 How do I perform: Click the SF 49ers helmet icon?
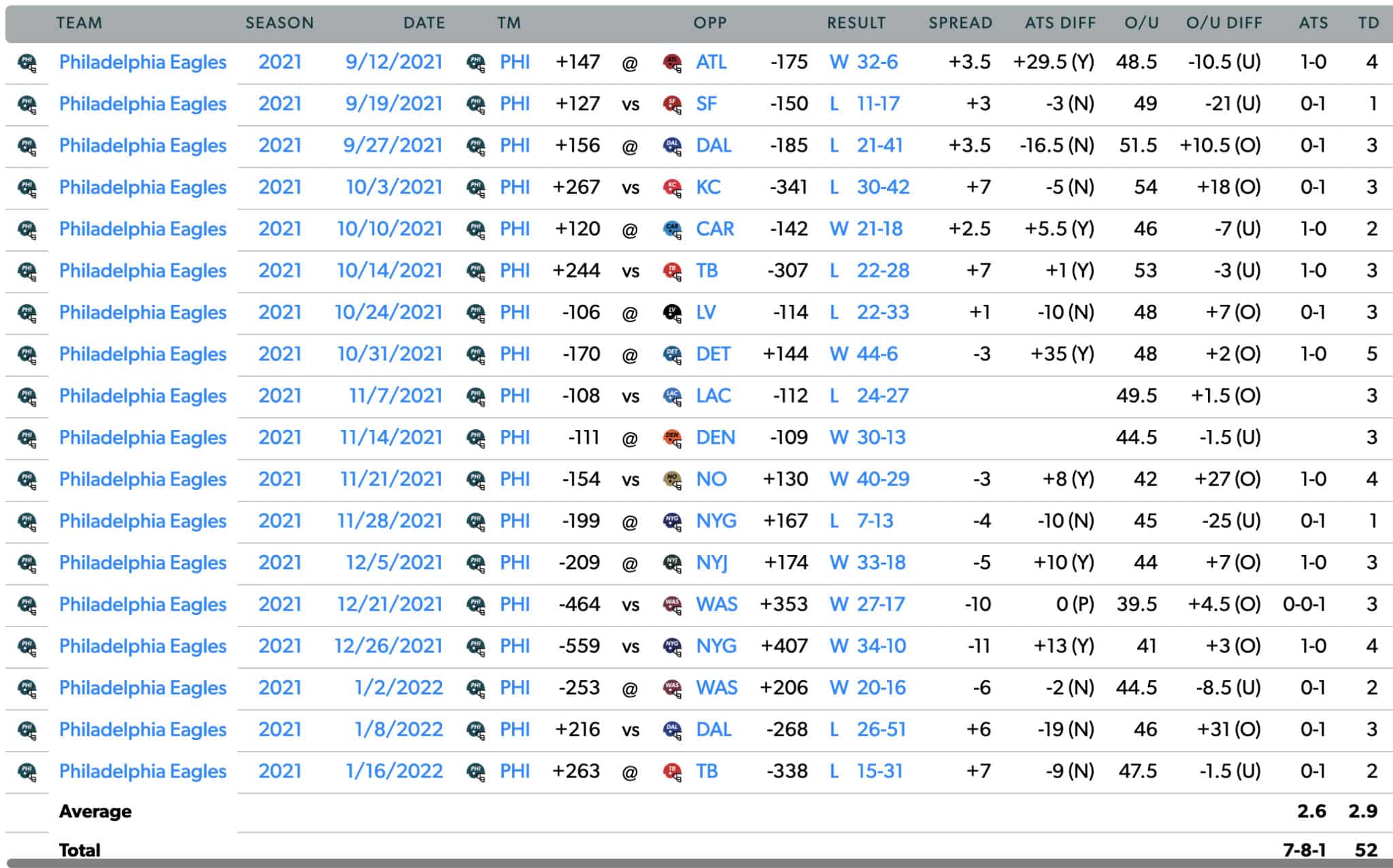[x=672, y=104]
